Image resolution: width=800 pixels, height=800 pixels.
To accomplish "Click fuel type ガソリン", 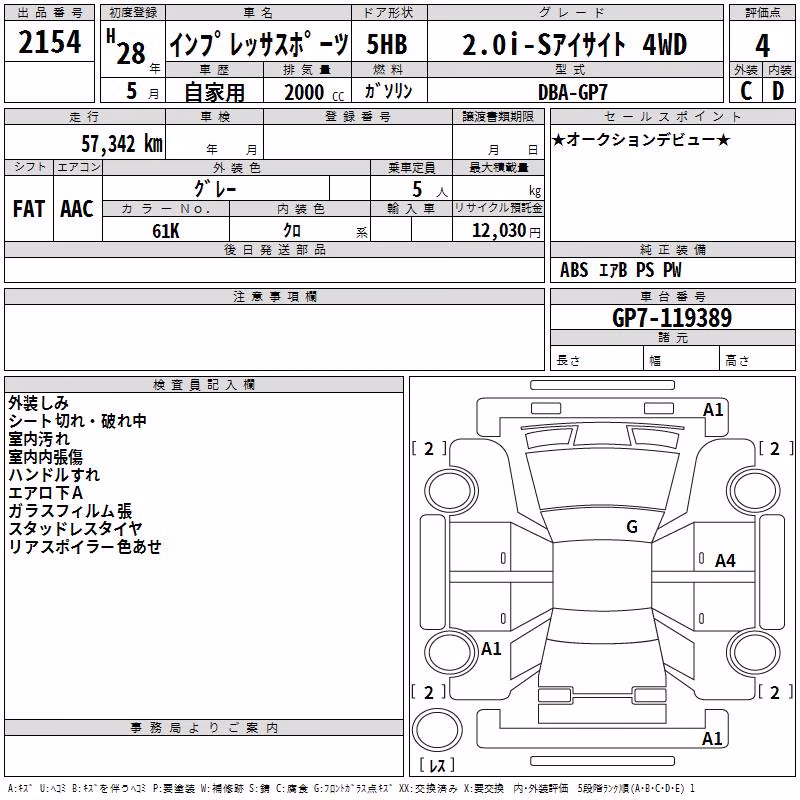I will tap(389, 91).
